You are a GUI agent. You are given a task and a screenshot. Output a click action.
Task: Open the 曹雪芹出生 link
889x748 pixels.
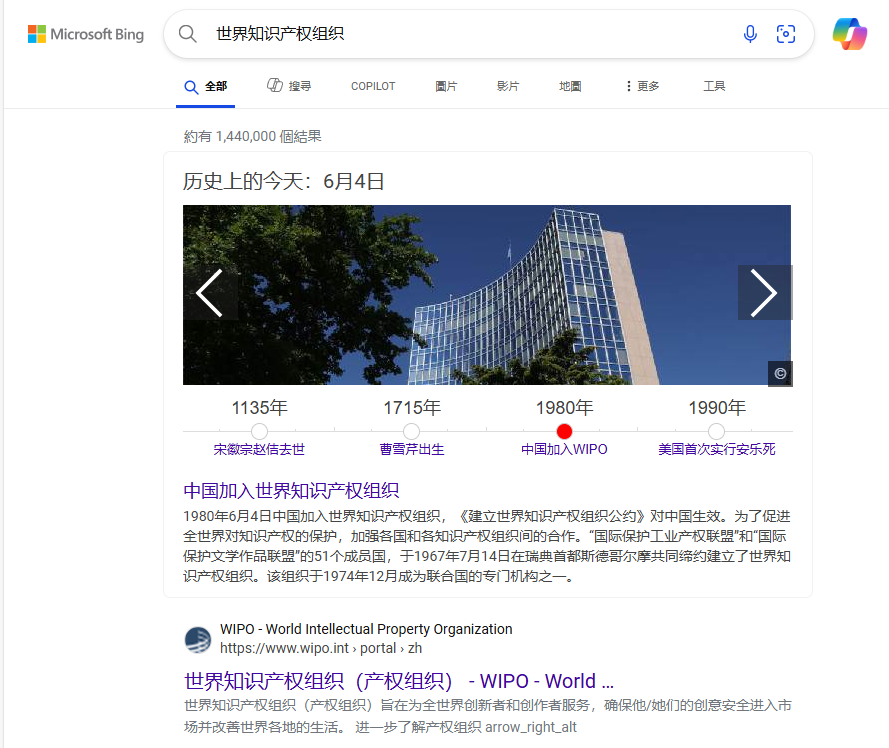click(412, 450)
